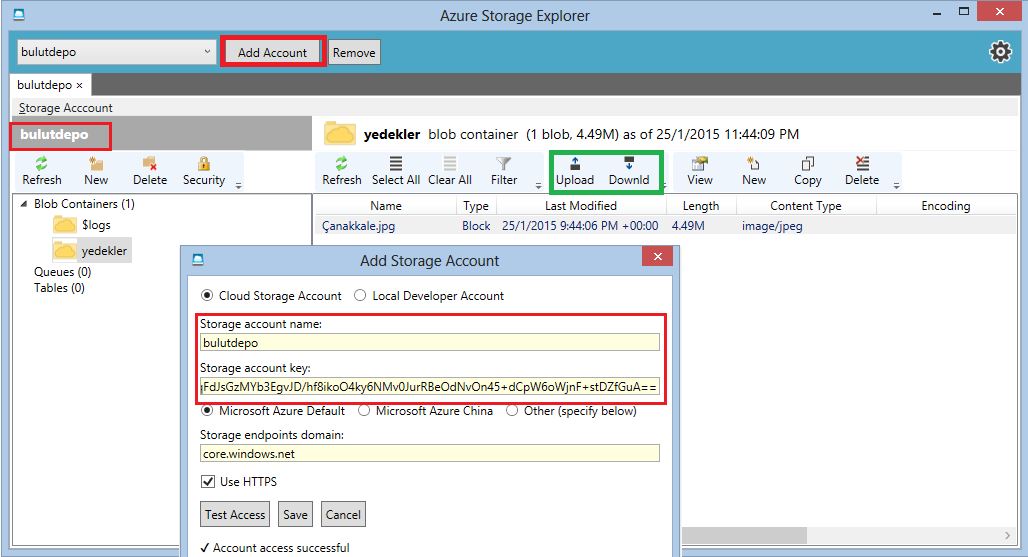
Task: Sort by the Type column header
Action: point(476,206)
